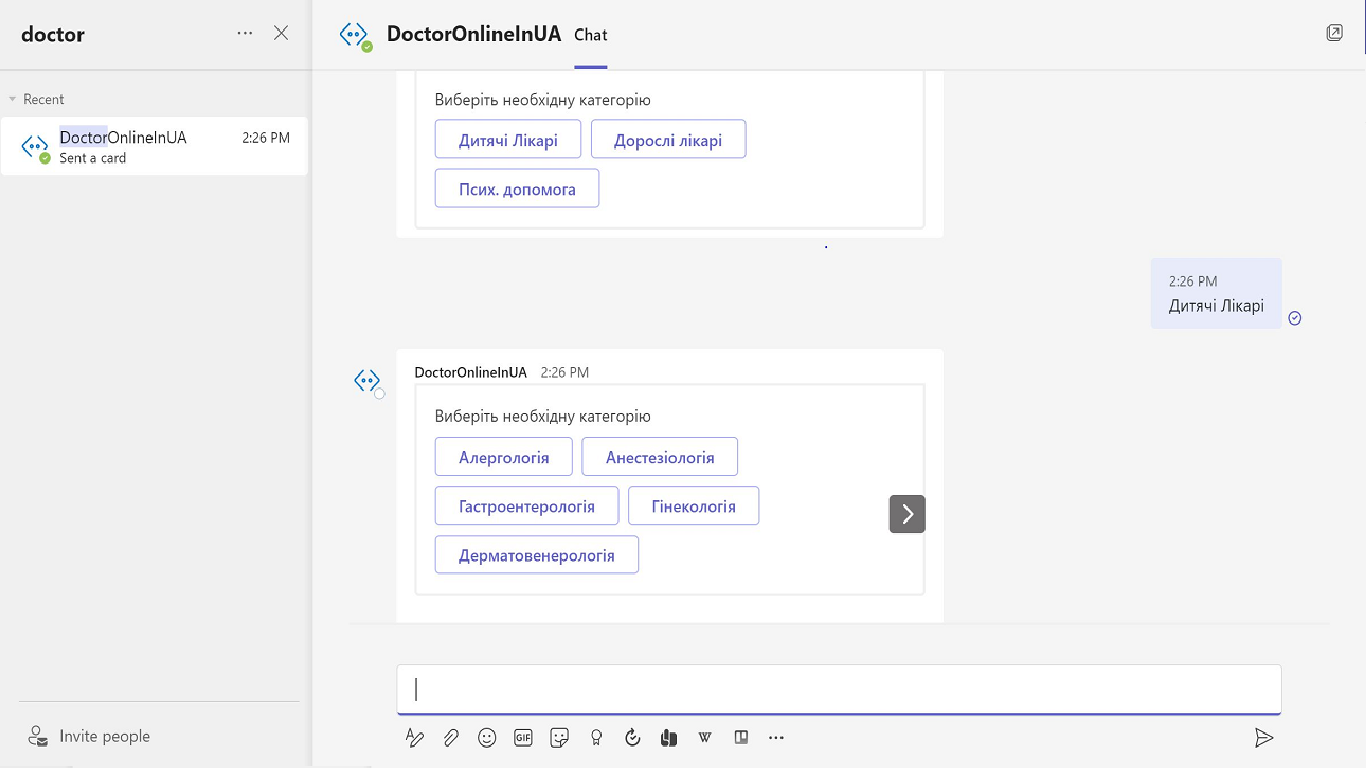This screenshot has height=768, width=1366.
Task: Open the sticker picker
Action: click(x=560, y=738)
